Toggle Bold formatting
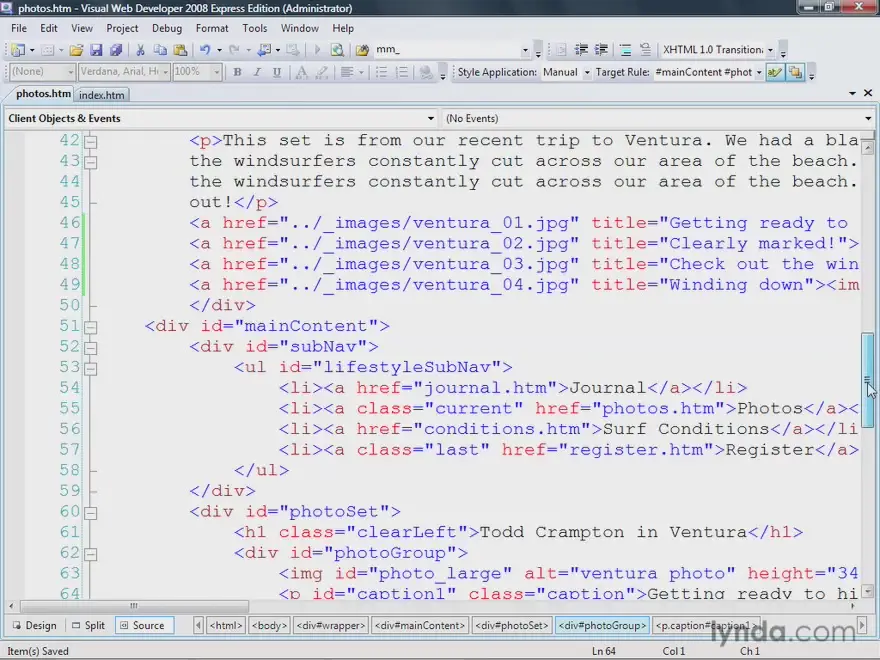The height and width of the screenshot is (660, 880). (237, 72)
